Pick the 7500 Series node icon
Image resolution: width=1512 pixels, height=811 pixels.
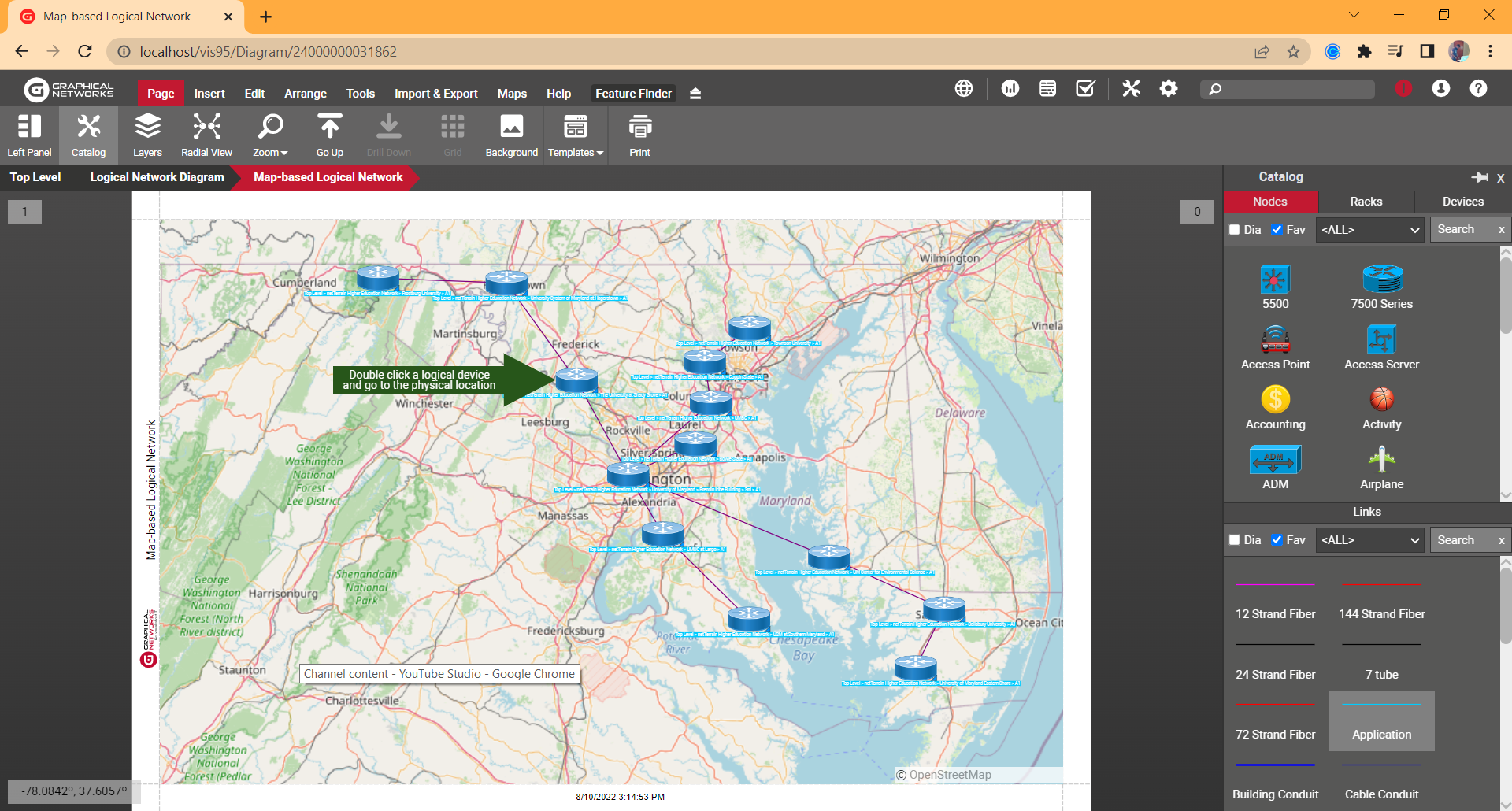(x=1381, y=280)
